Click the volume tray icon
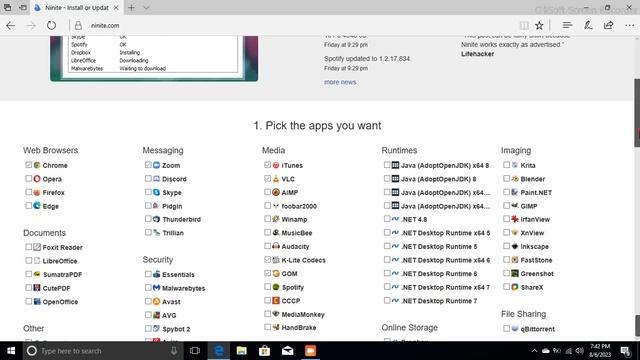The image size is (640, 360). coord(579,351)
